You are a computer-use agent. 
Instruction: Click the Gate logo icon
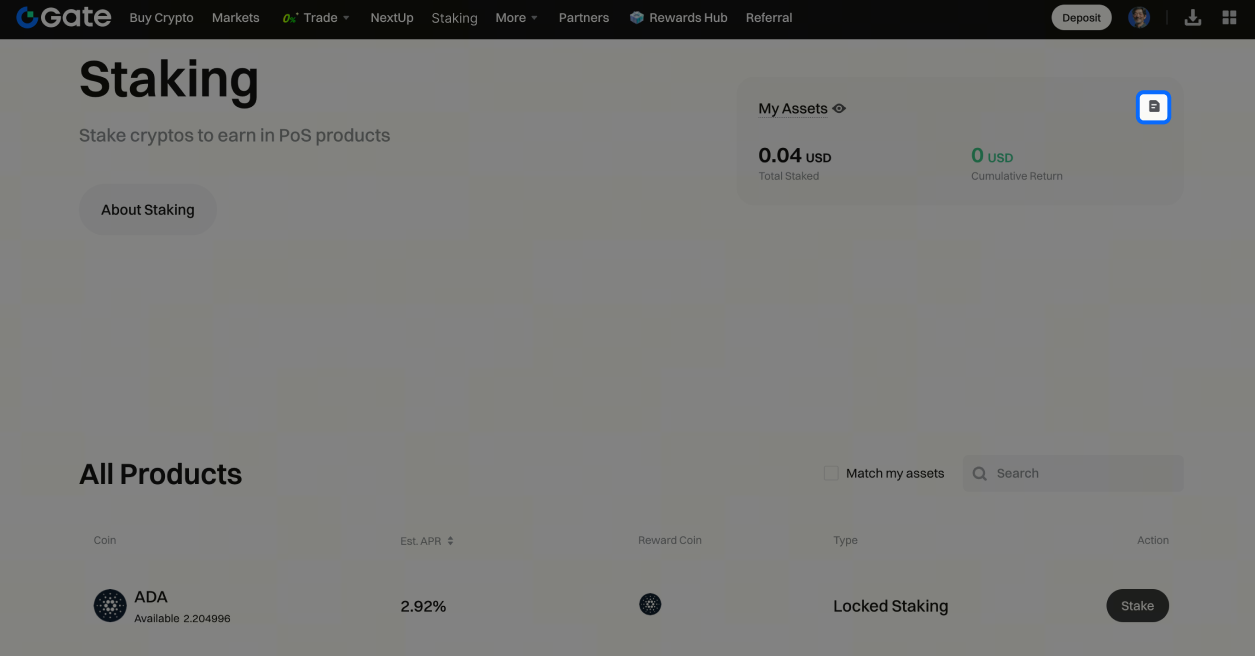[27, 17]
